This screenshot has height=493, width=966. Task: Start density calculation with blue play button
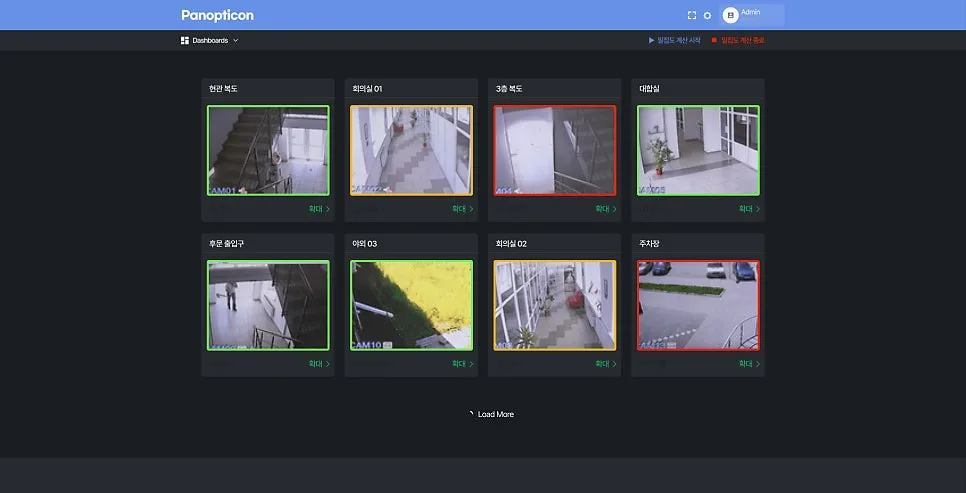[x=675, y=41]
